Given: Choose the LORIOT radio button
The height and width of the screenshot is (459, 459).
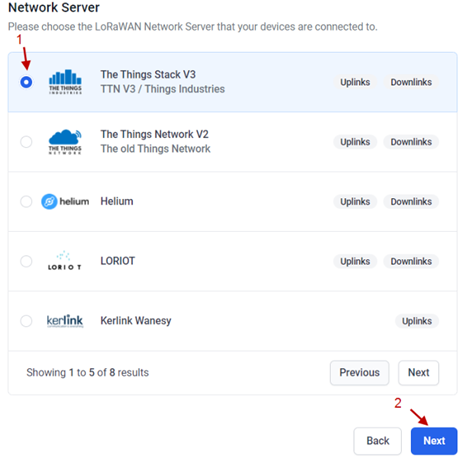Looking at the screenshot, I should (x=26, y=261).
